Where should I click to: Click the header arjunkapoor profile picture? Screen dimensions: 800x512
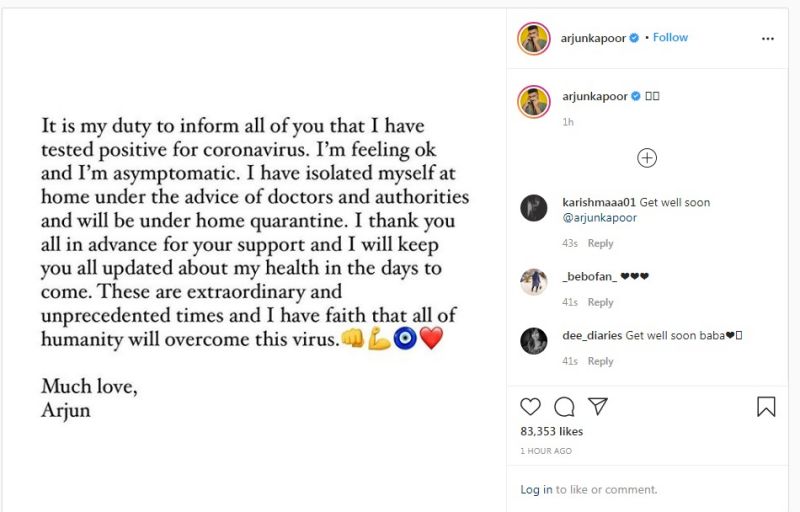[x=534, y=38]
